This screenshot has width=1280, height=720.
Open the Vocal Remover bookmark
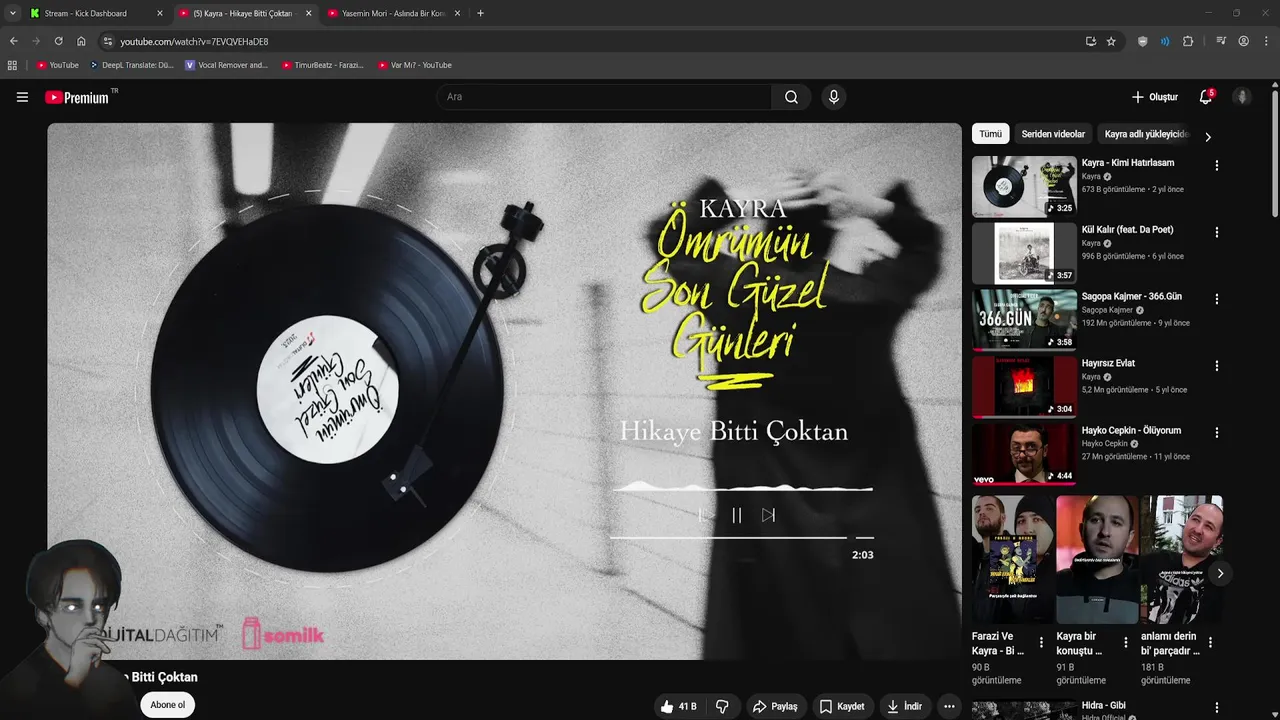(227, 65)
